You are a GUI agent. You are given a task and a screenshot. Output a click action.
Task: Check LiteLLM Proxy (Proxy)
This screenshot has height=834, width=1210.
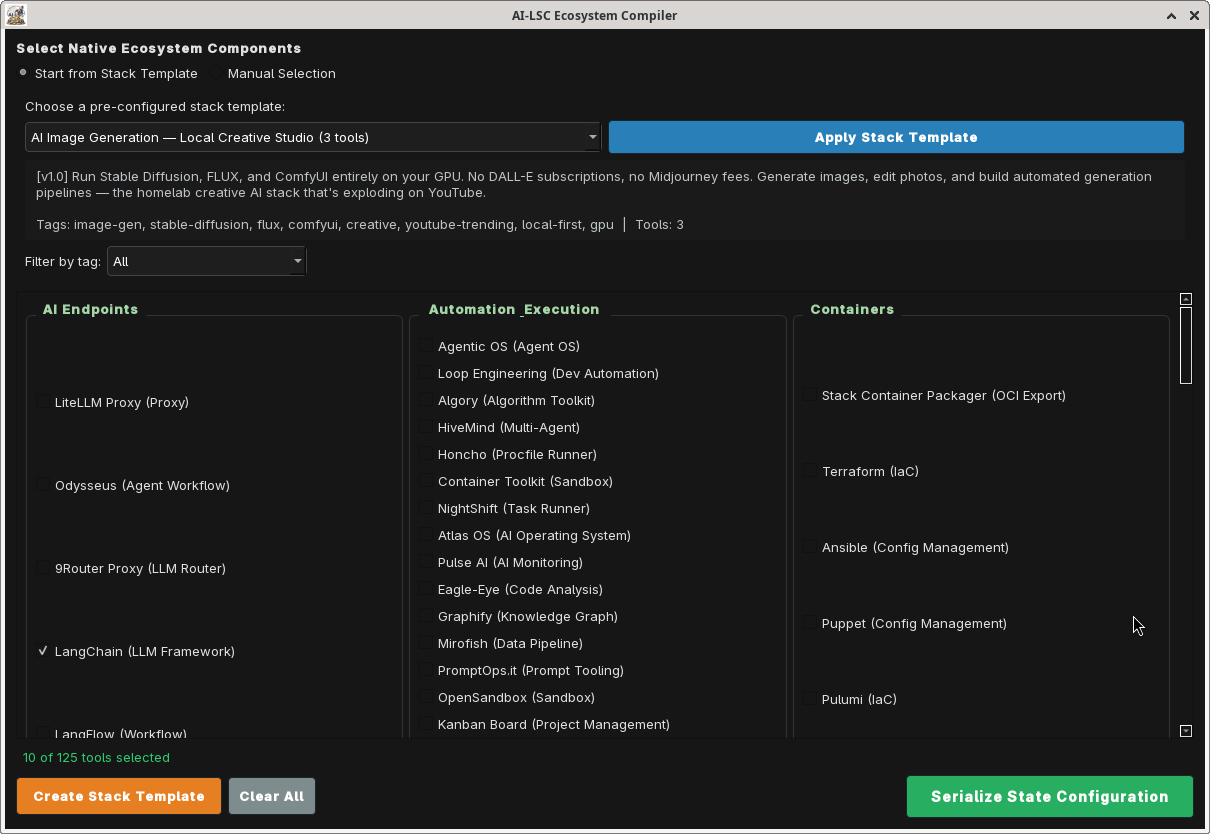113,403
